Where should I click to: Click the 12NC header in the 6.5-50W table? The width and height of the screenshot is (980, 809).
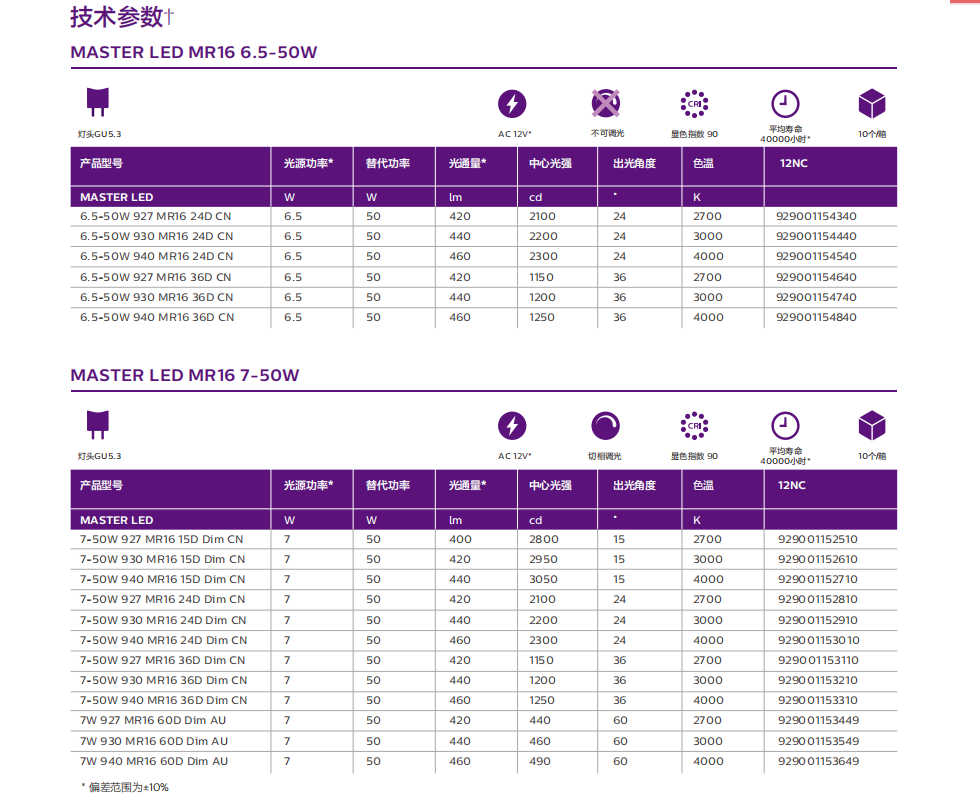coord(793,163)
